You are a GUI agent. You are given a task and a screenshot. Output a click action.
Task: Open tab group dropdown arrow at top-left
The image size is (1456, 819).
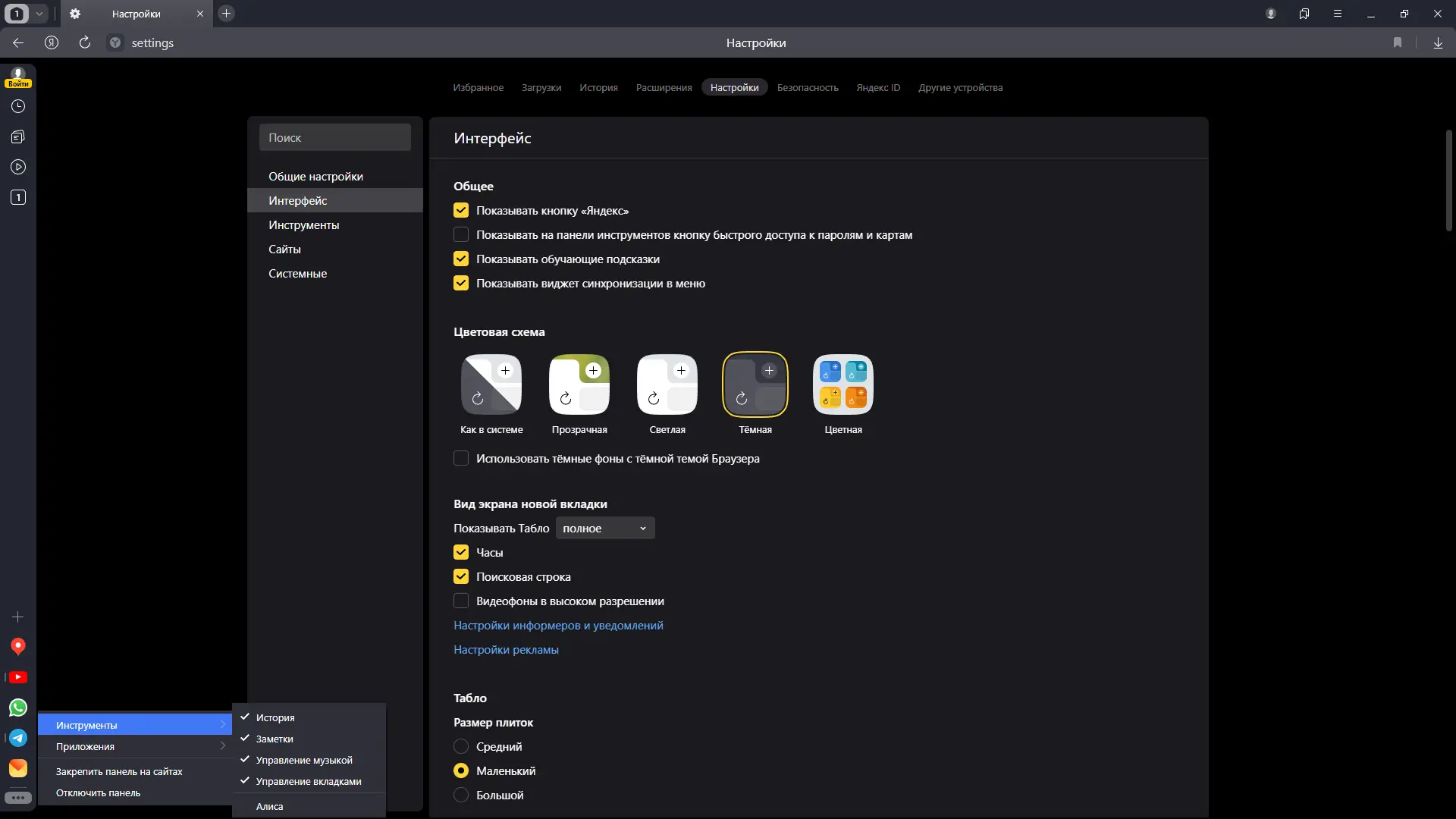(39, 14)
